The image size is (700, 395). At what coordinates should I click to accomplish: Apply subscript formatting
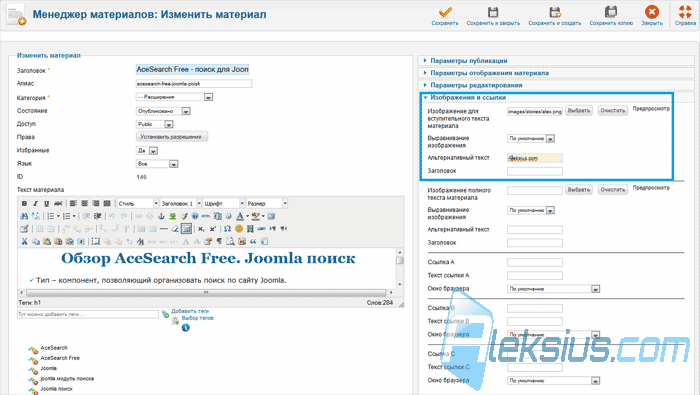(x=201, y=229)
